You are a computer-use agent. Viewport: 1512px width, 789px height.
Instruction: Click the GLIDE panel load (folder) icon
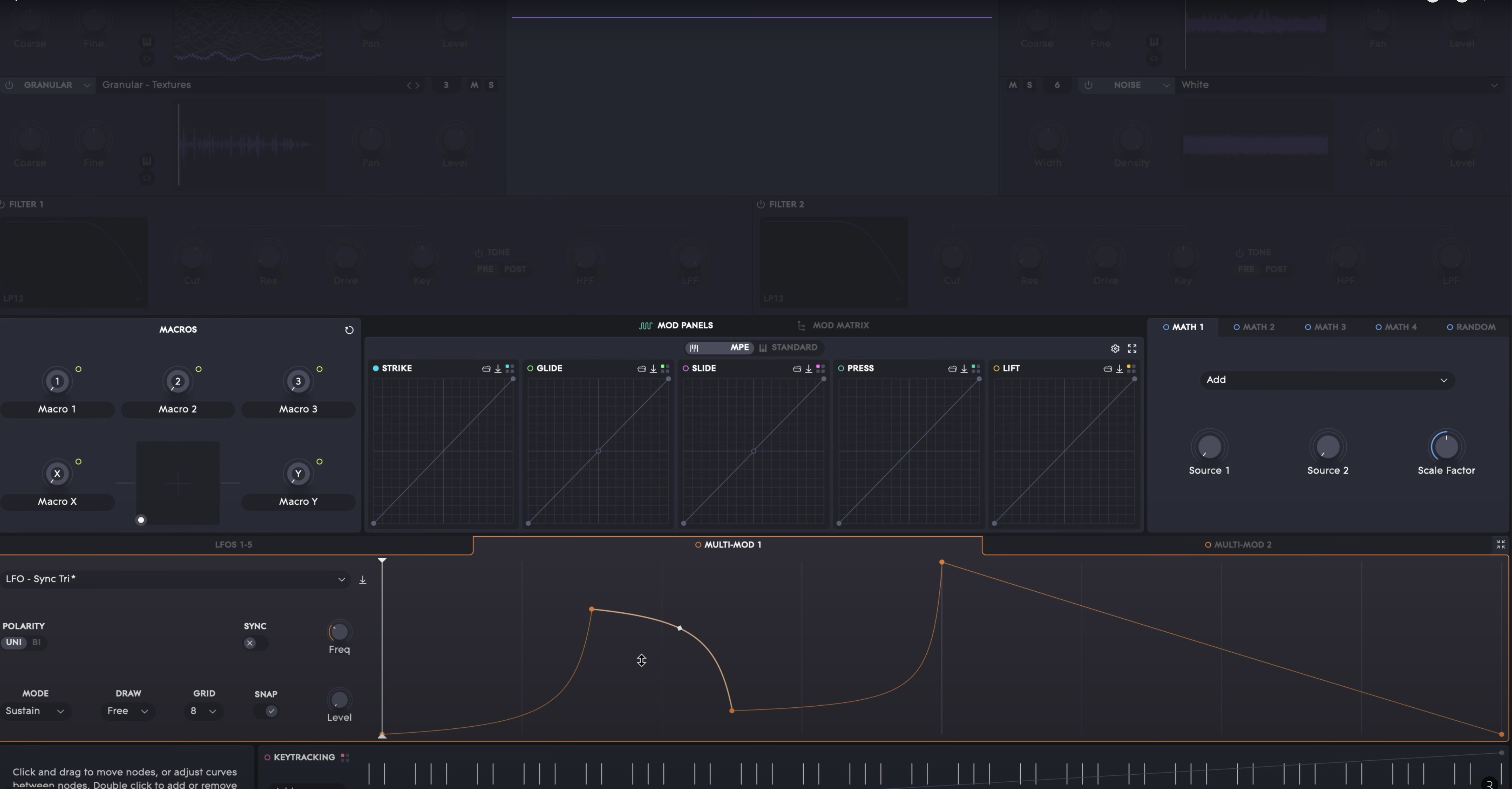tap(642, 369)
